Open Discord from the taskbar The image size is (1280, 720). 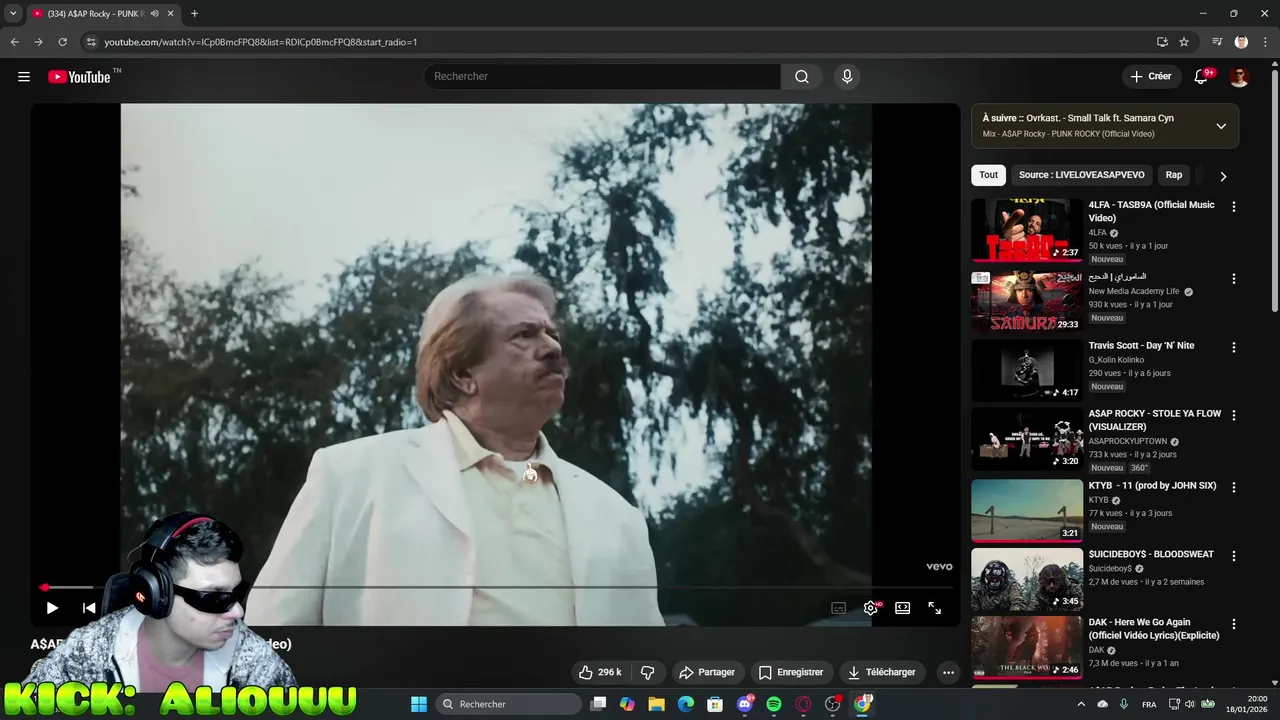coord(744,704)
